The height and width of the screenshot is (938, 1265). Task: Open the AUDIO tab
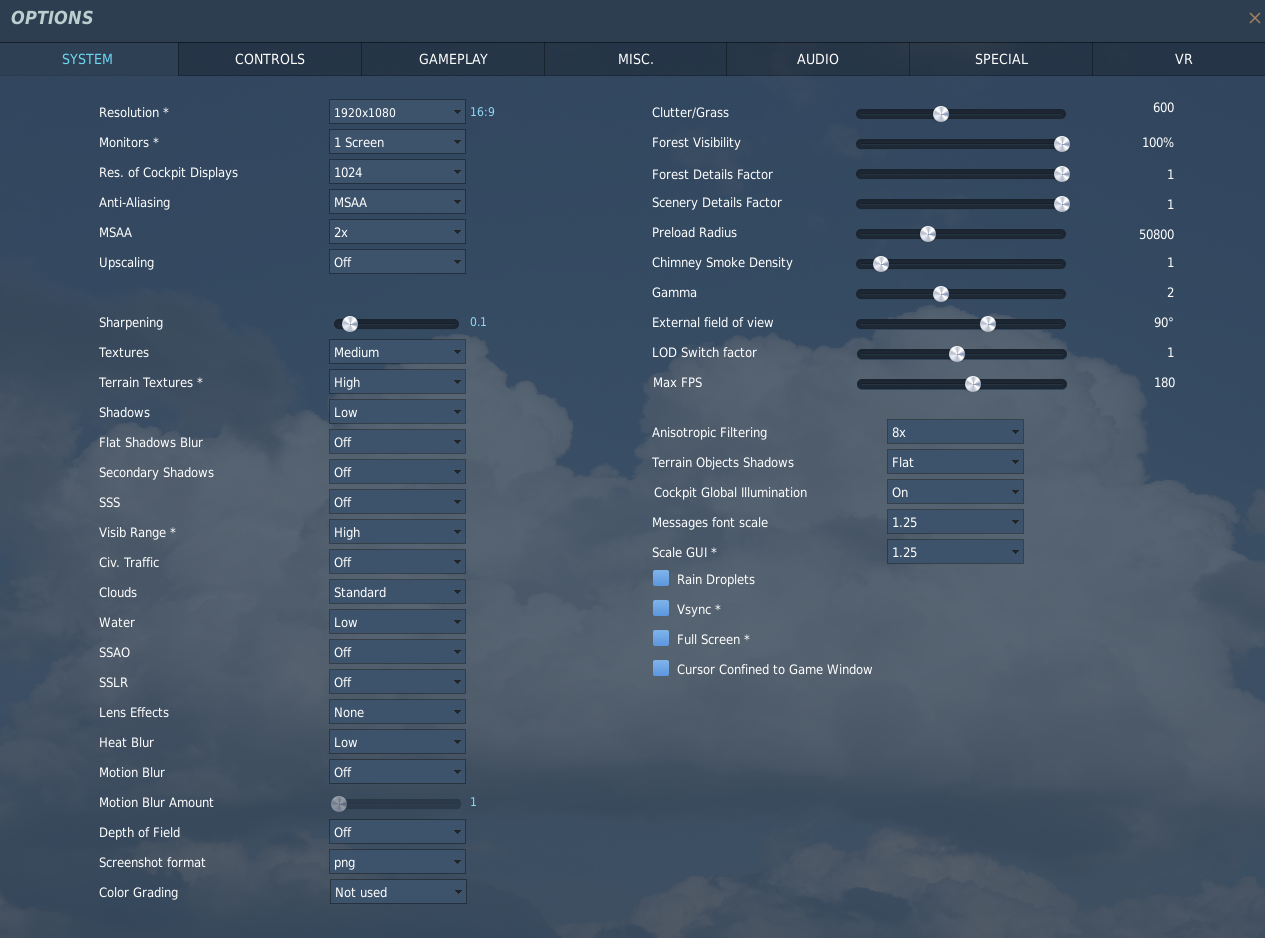point(818,59)
